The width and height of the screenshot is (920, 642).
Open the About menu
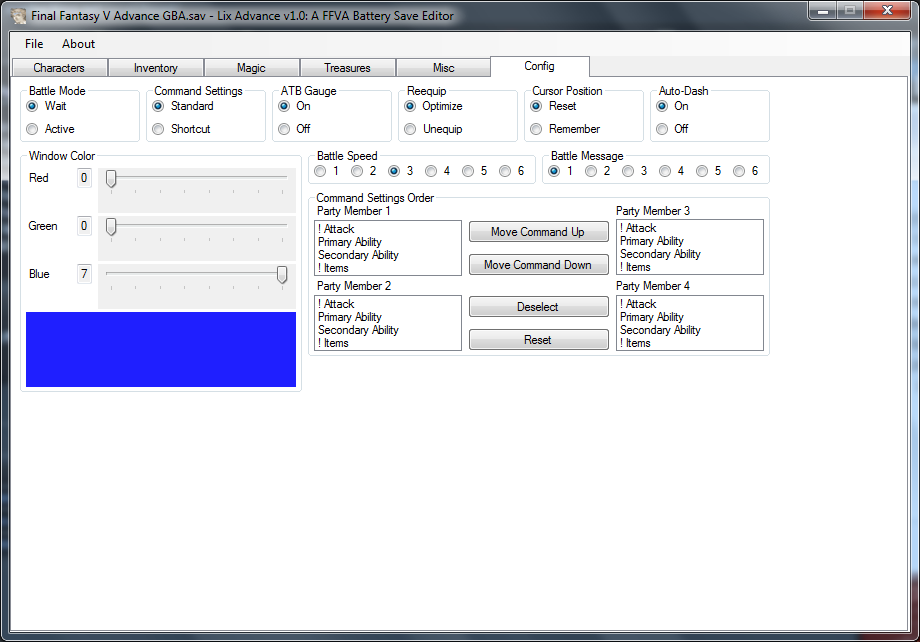79,44
